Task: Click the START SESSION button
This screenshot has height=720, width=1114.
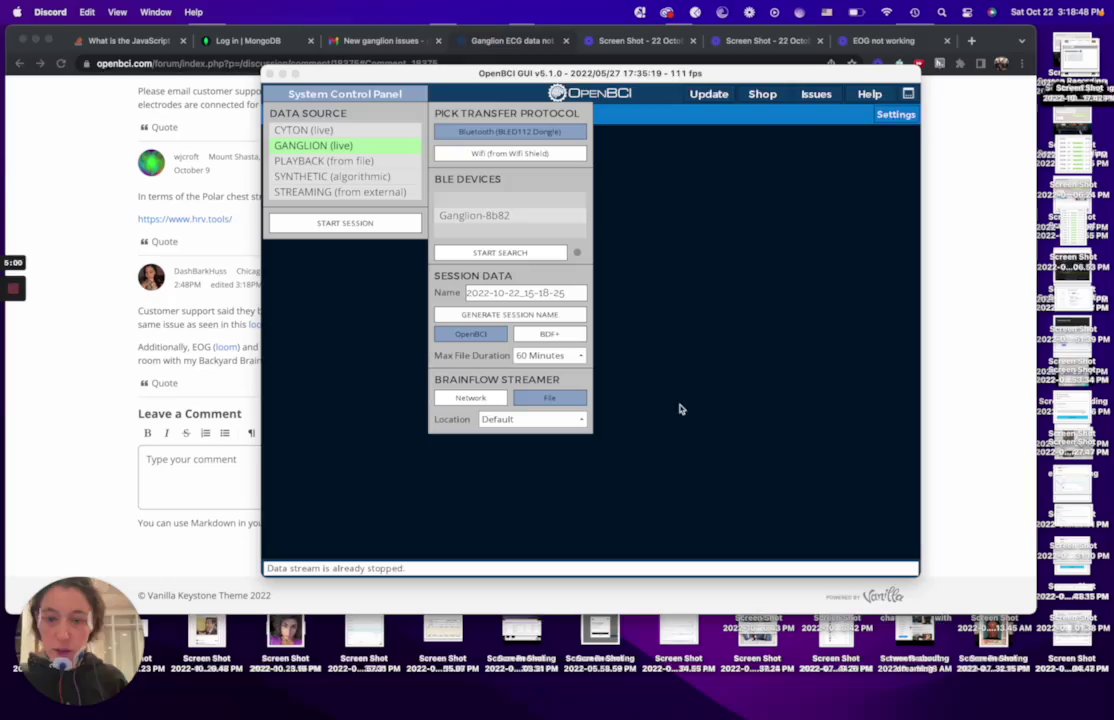Action: point(345,223)
